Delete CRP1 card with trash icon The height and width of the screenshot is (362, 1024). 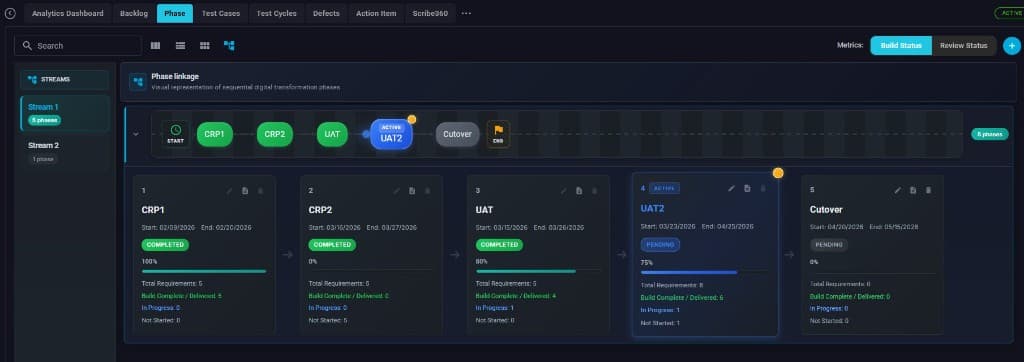261,191
